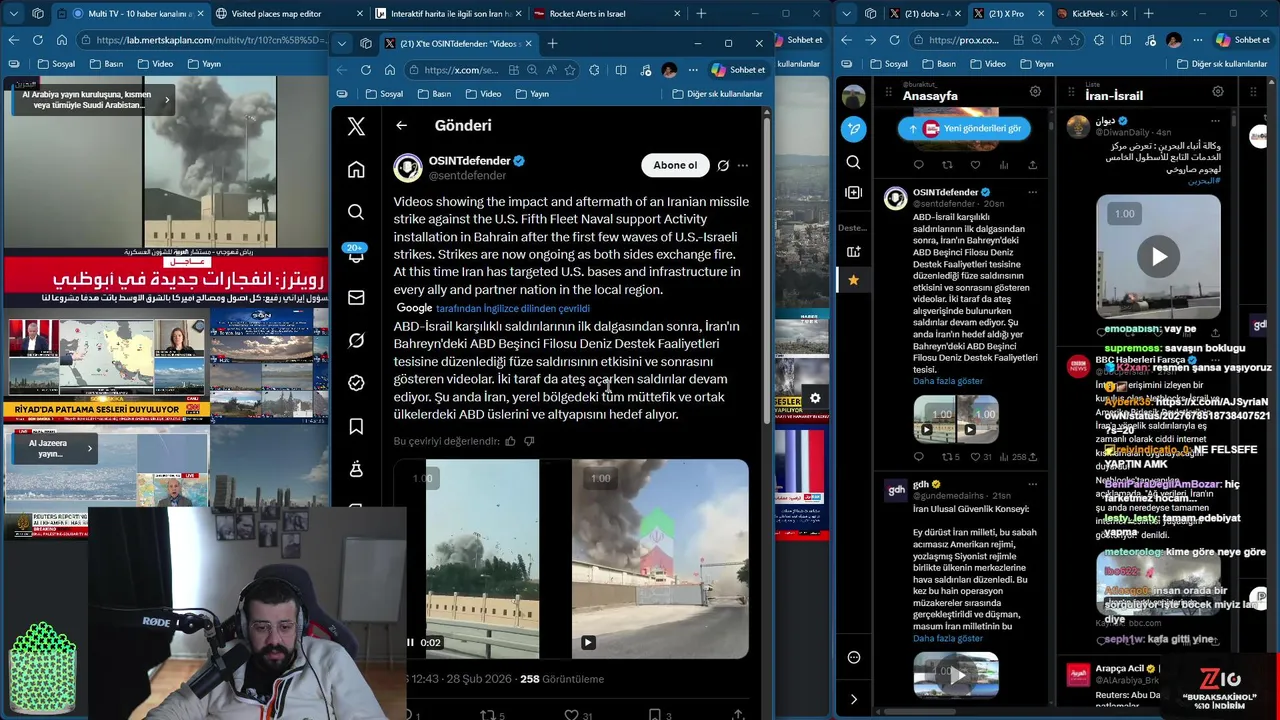
Task: Open notifications bell with 20+ badge
Action: [x=355, y=254]
